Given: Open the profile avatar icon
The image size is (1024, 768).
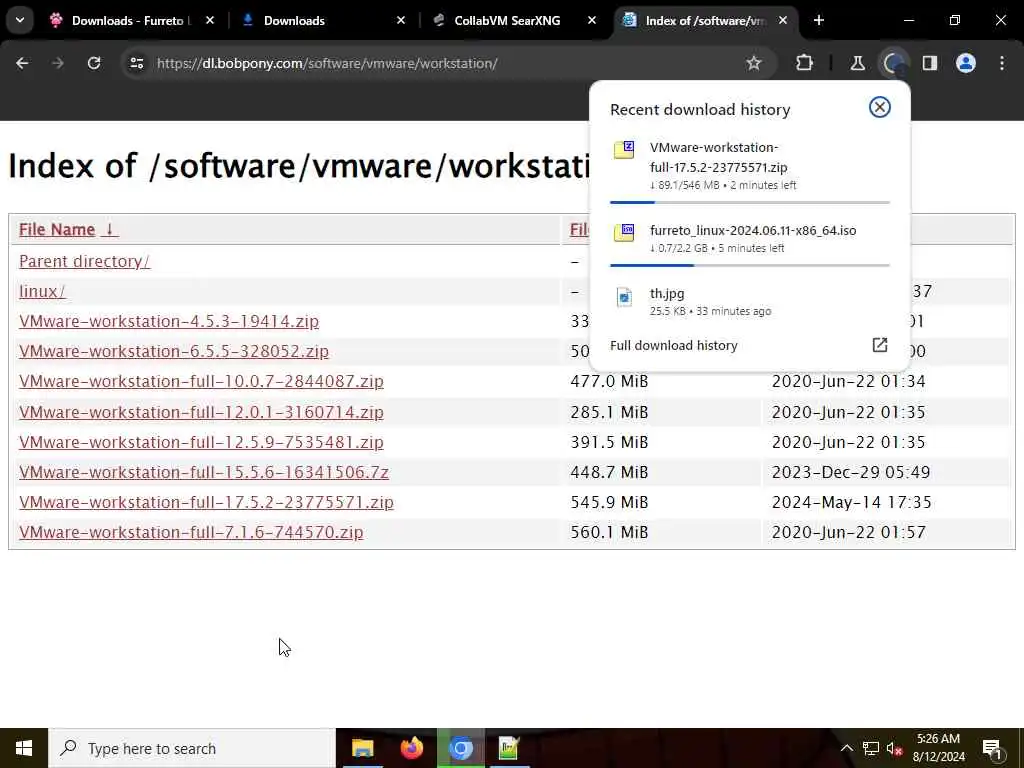Looking at the screenshot, I should [x=966, y=63].
